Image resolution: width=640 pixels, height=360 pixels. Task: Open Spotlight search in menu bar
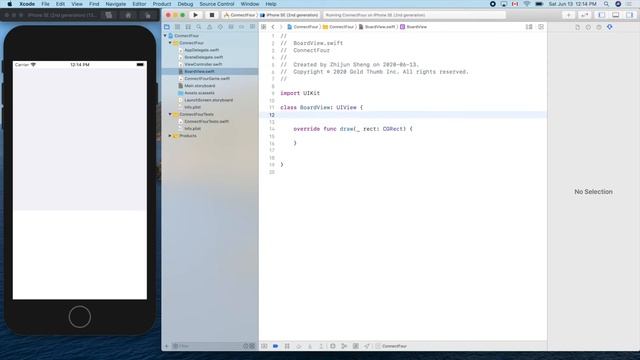[x=606, y=4]
